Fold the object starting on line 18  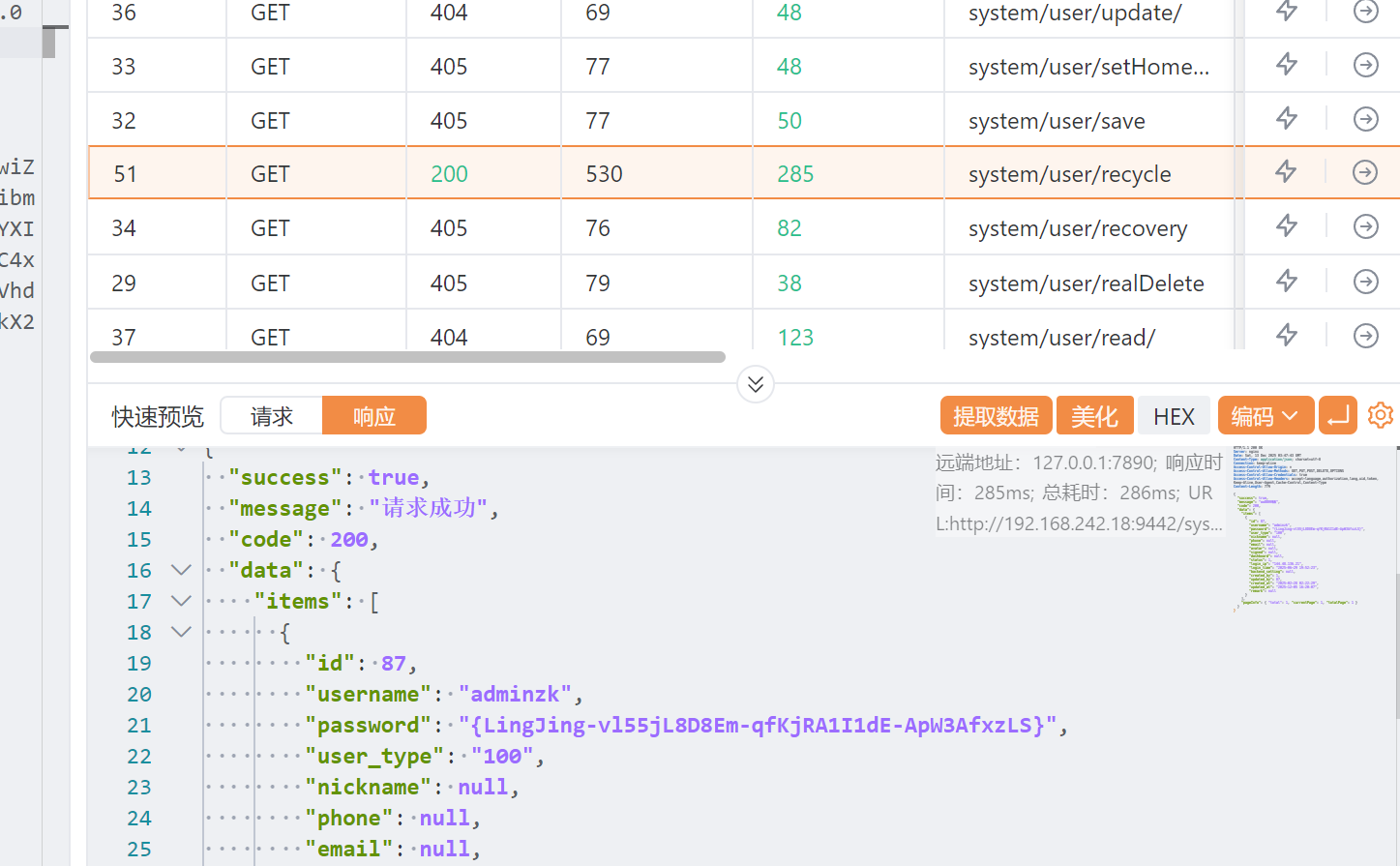pos(181,632)
